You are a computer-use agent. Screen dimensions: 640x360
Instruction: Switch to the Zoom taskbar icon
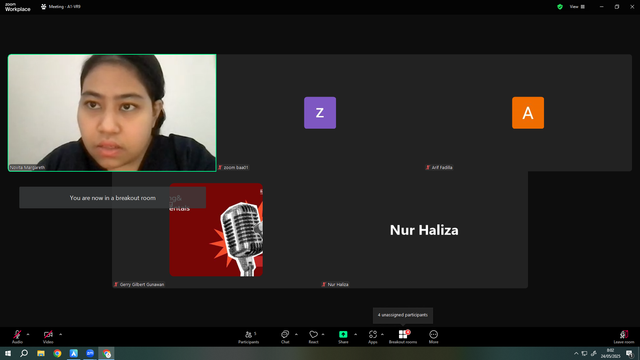[x=90, y=353]
